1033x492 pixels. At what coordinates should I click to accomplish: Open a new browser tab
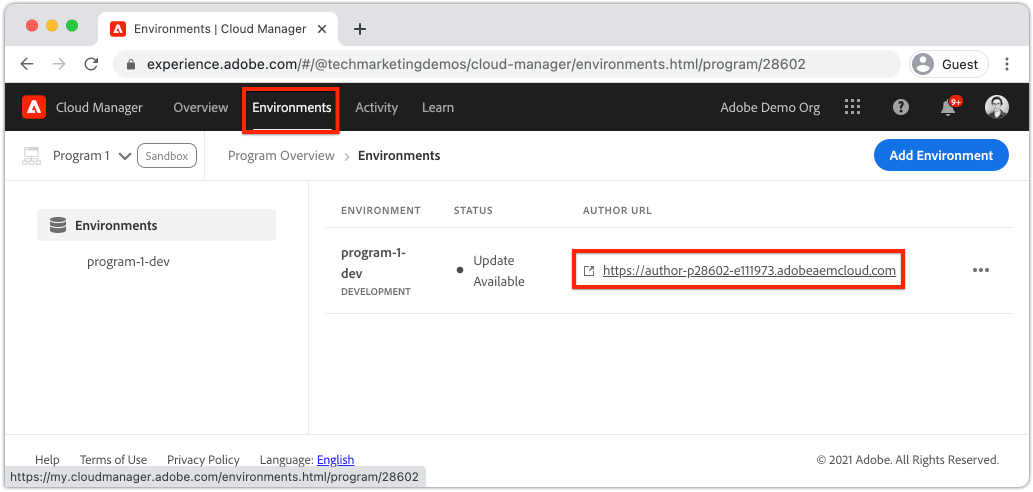[360, 29]
